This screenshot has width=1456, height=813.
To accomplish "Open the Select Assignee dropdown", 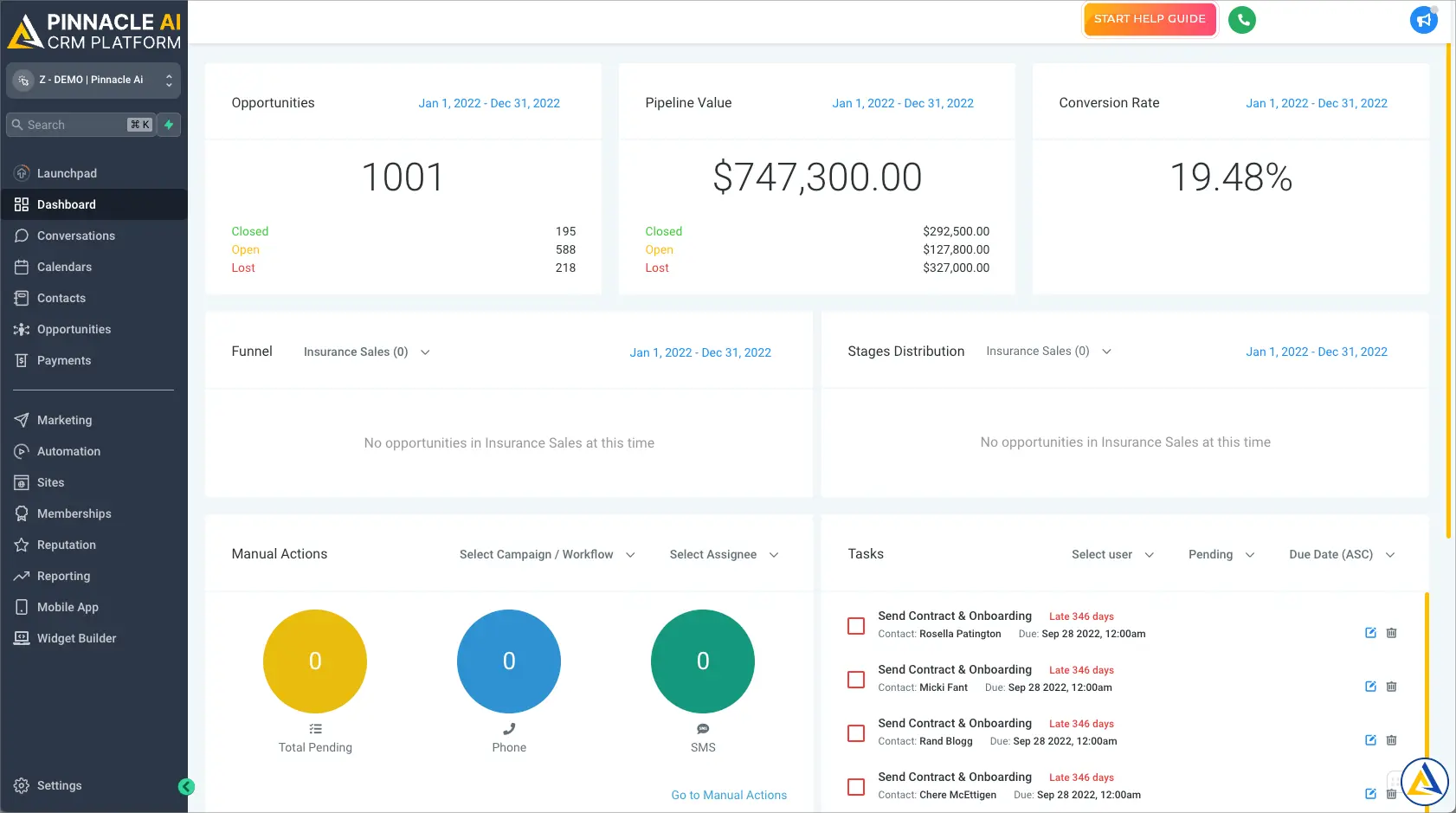I will pos(724,554).
